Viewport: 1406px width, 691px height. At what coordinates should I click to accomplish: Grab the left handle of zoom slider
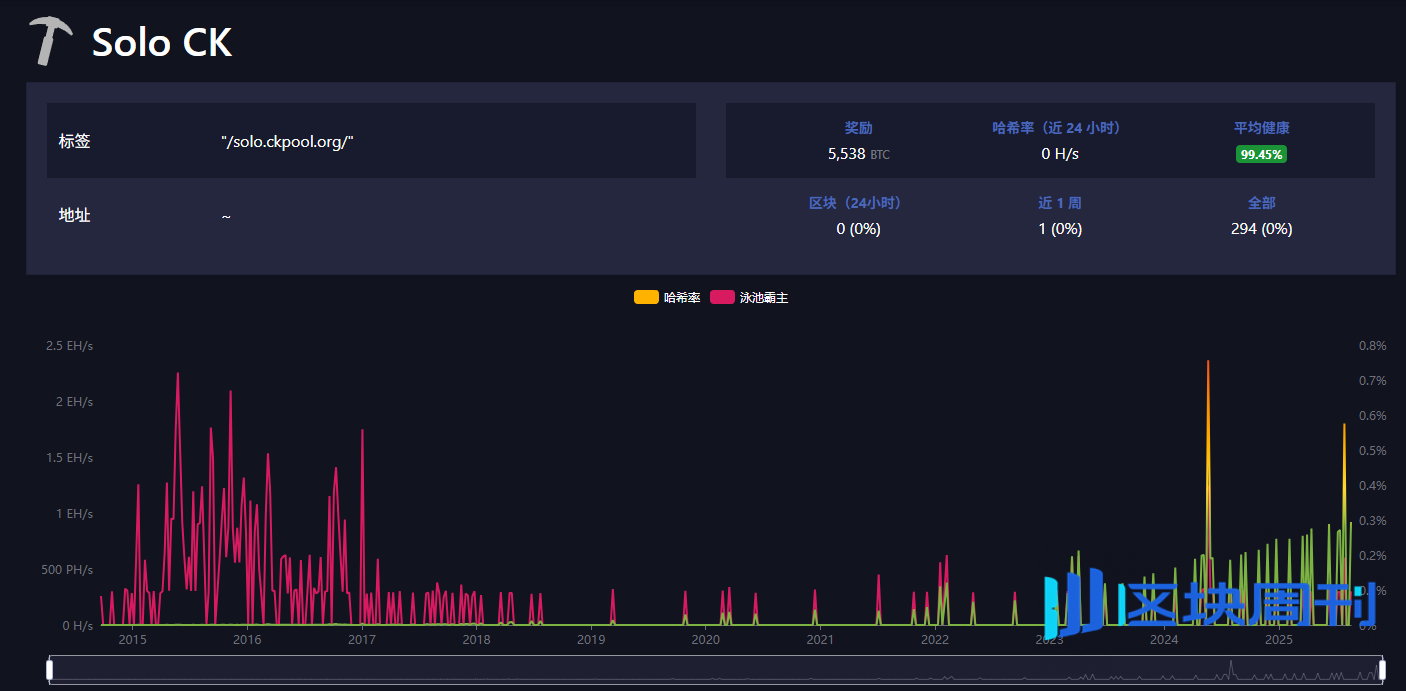[50, 670]
